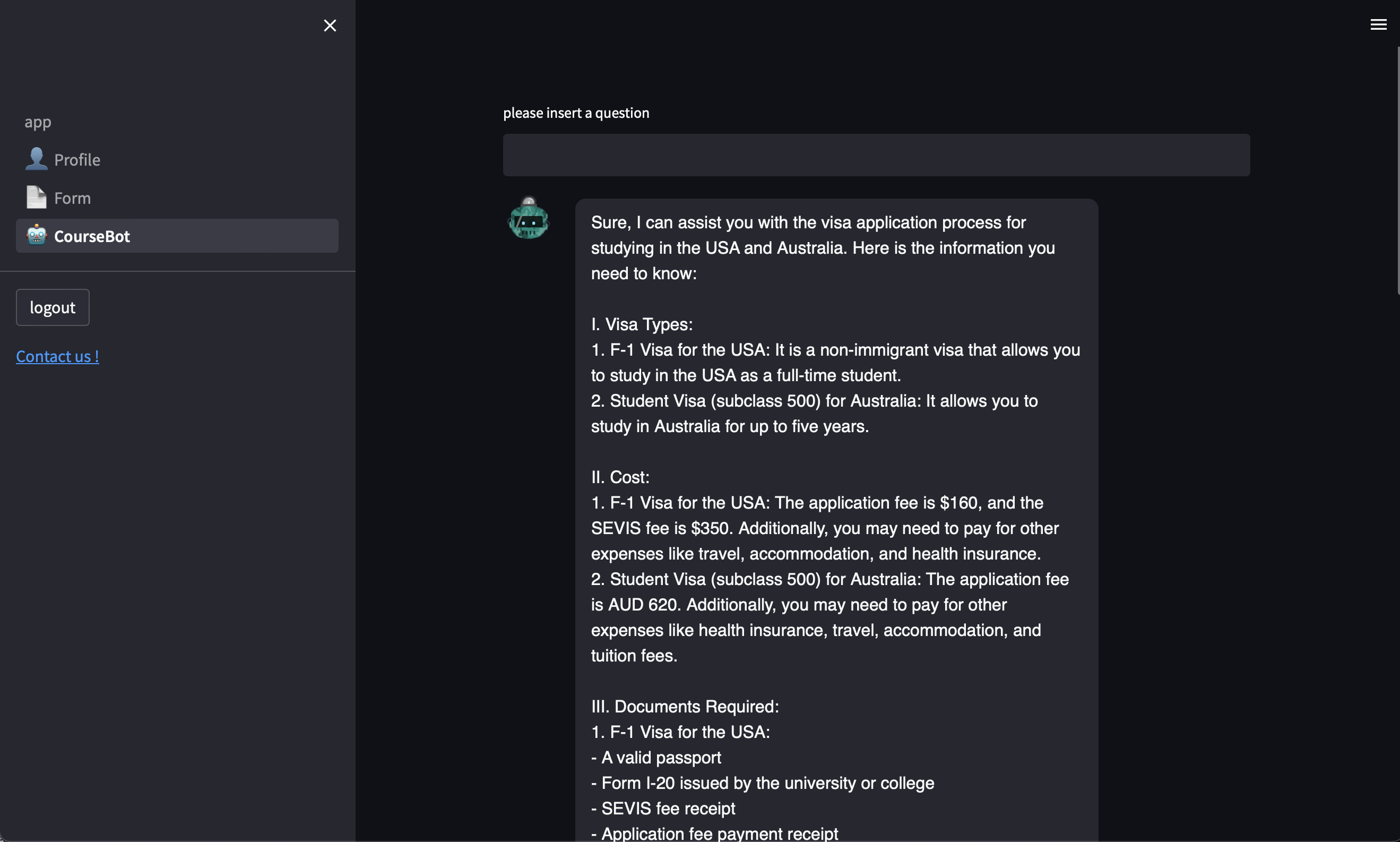Click the "I. Visa Types:" heading
The image size is (1400, 842).
[x=642, y=324]
